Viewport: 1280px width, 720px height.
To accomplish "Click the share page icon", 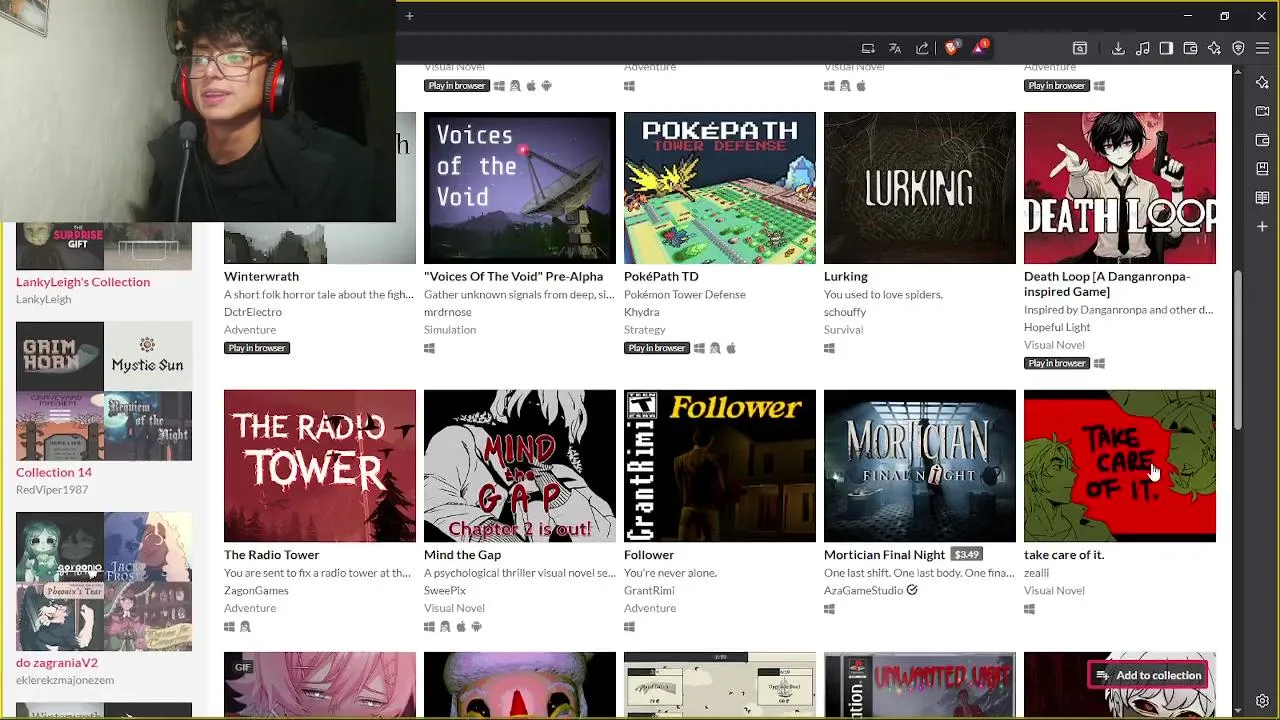I will 922,48.
